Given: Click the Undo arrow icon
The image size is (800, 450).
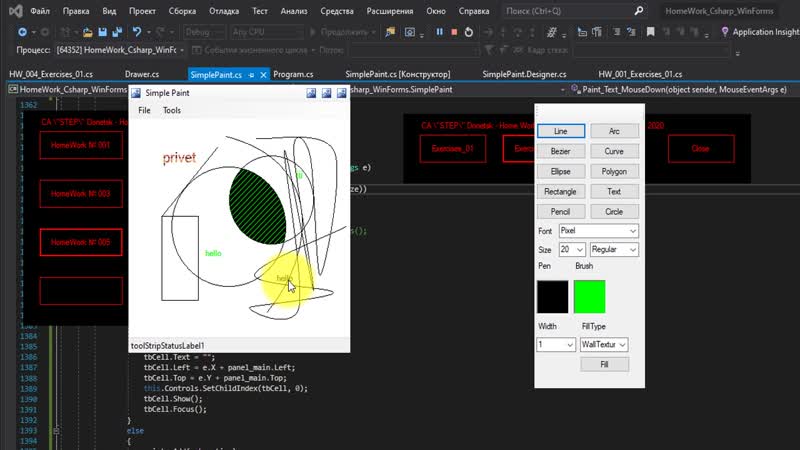Looking at the screenshot, I should pos(137,32).
